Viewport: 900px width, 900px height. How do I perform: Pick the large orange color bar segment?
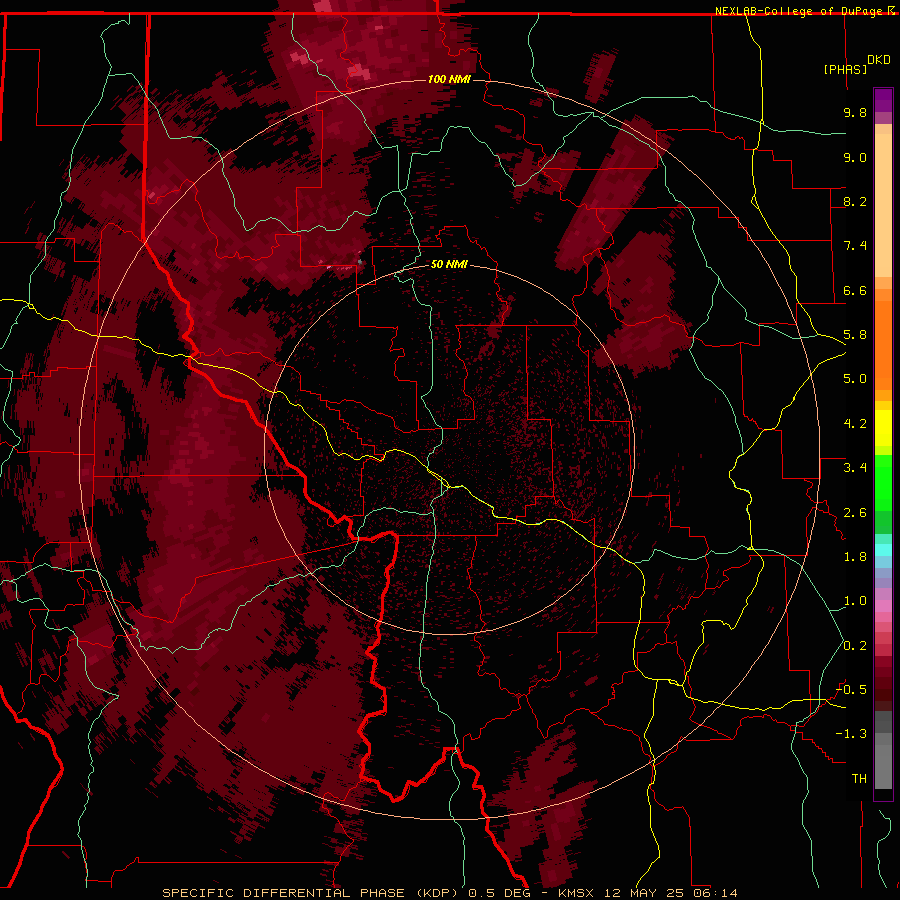(883, 346)
